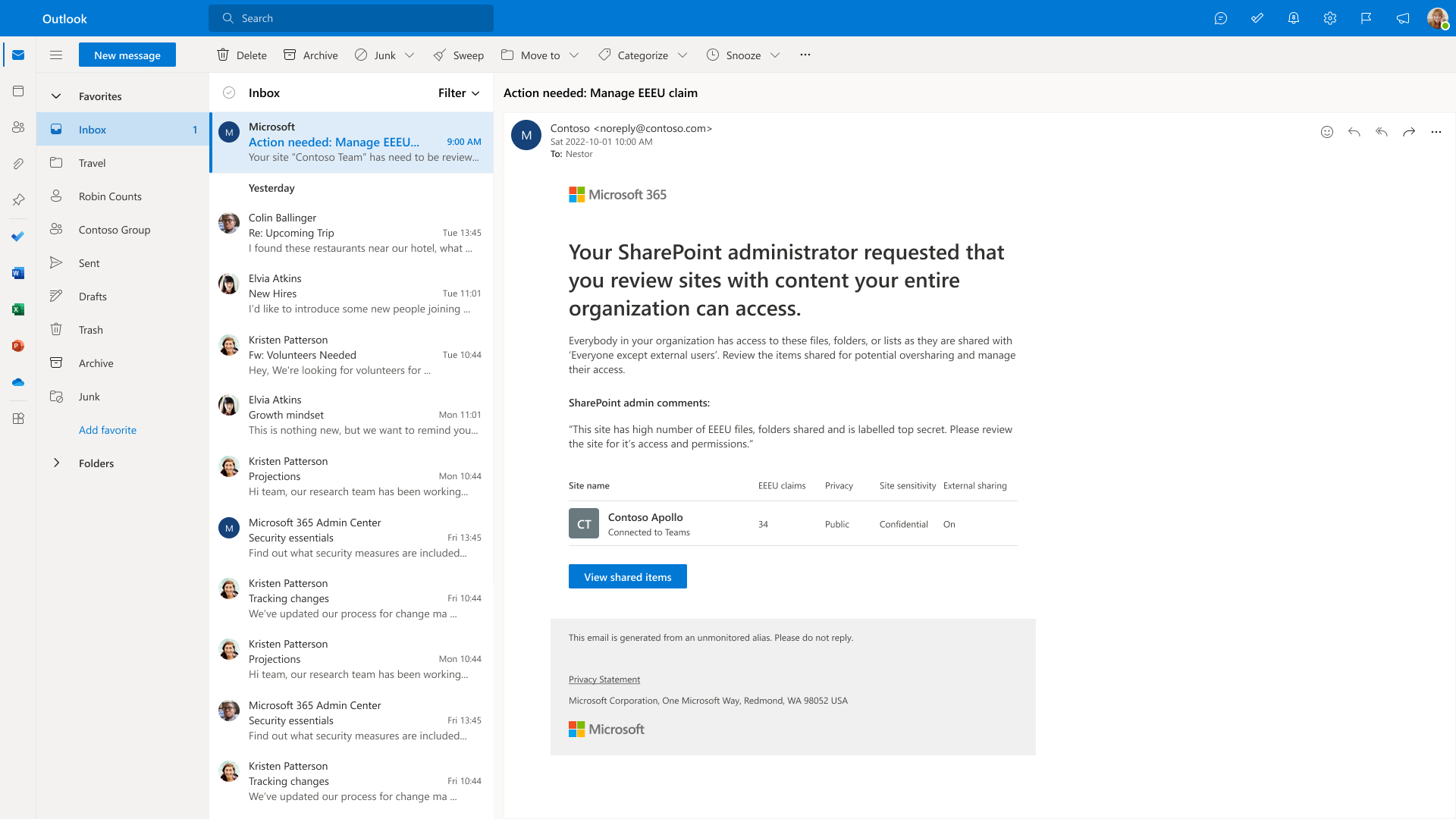The height and width of the screenshot is (819, 1456).
Task: Click the emoji reaction icon on email
Action: point(1326,132)
